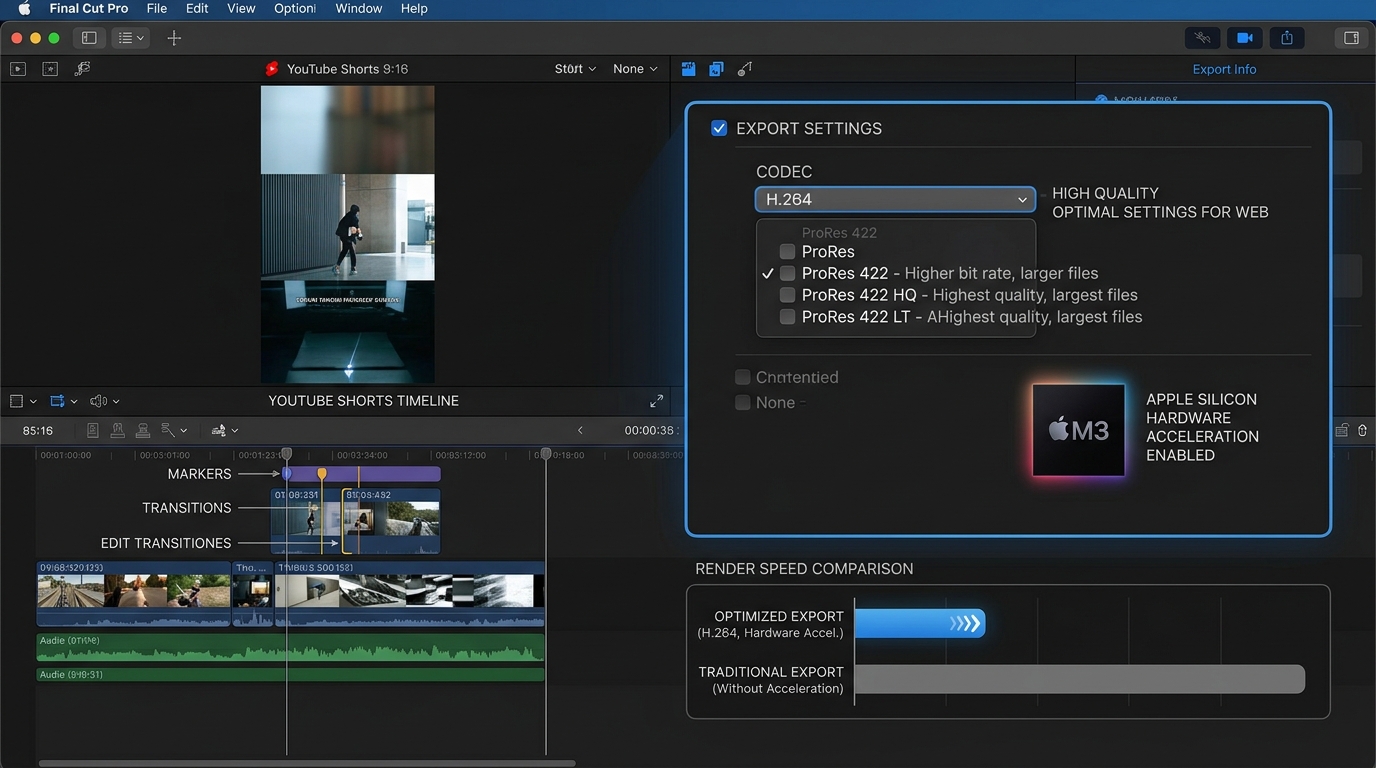This screenshot has width=1376, height=768.
Task: Open the File menu
Action: click(157, 9)
